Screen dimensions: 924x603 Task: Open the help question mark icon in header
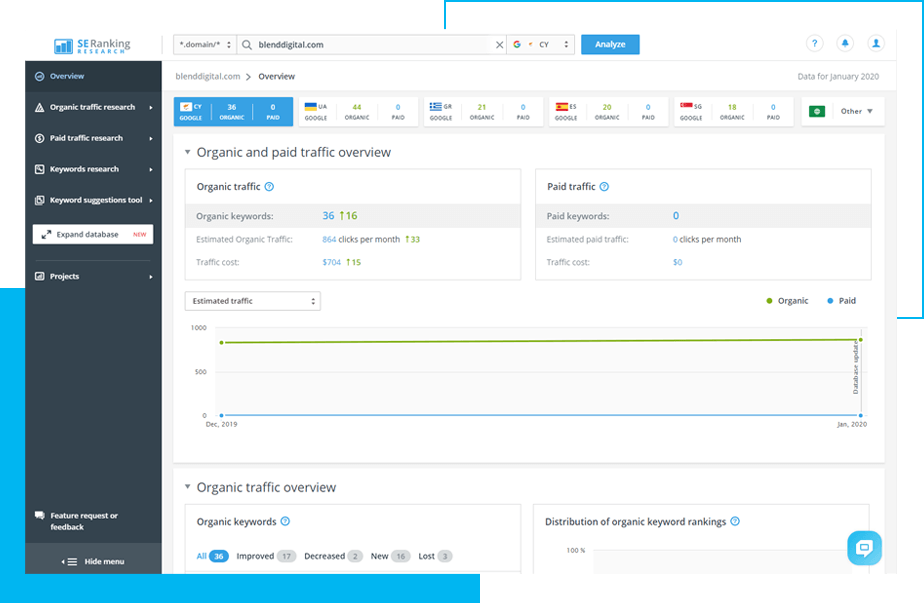(814, 44)
